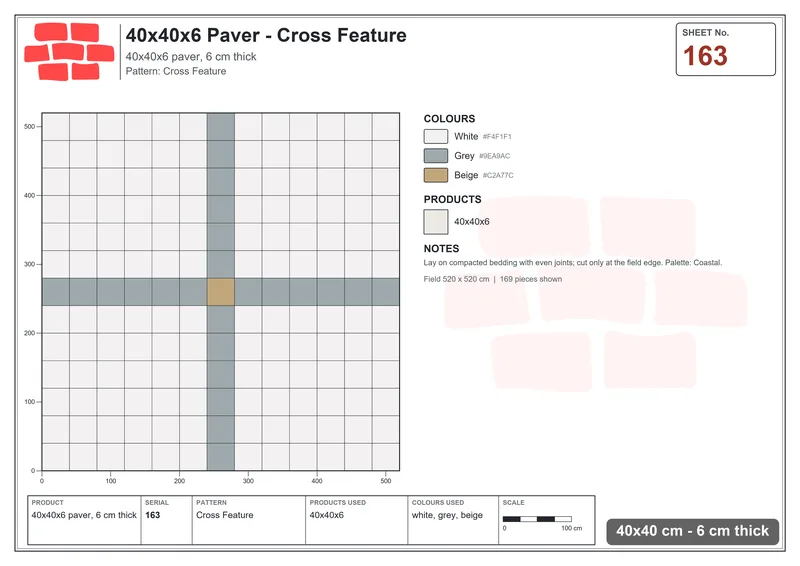
Task: Click the x-axis tick label 200
Action: [180, 481]
